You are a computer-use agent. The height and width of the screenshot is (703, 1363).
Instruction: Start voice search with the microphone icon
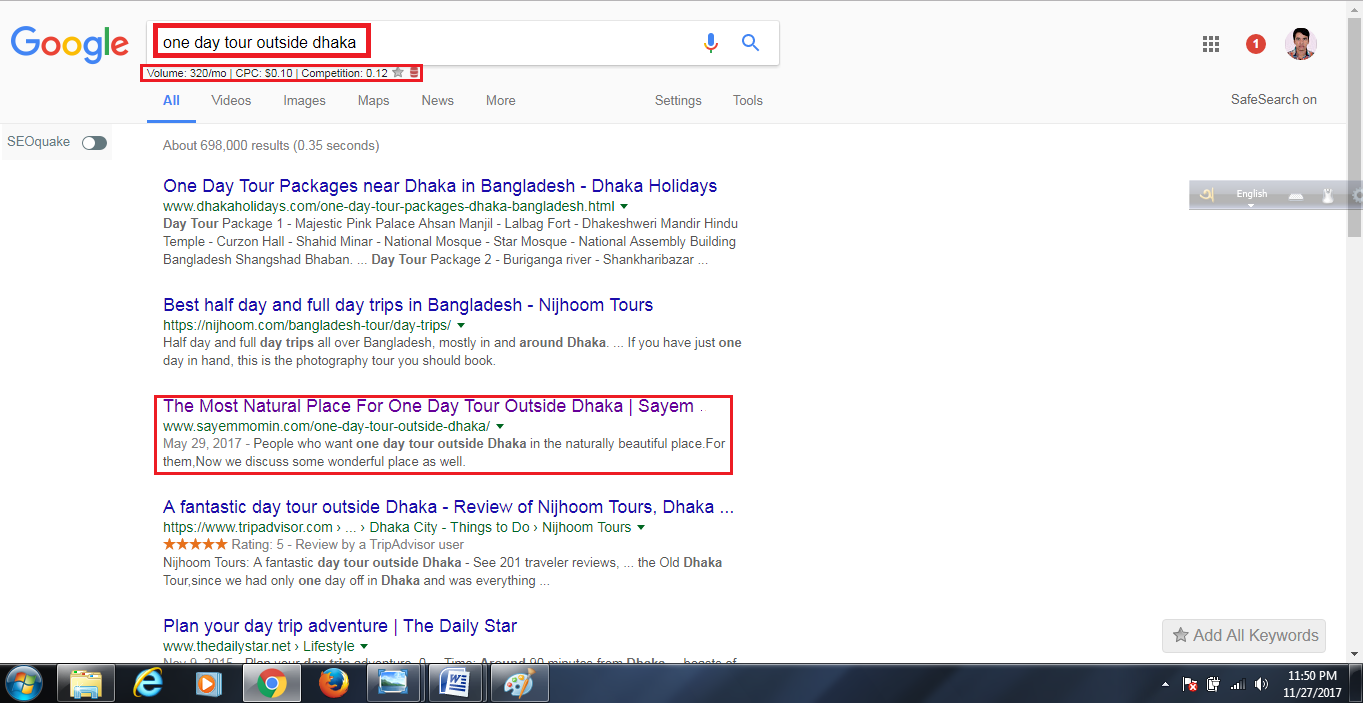(x=711, y=43)
